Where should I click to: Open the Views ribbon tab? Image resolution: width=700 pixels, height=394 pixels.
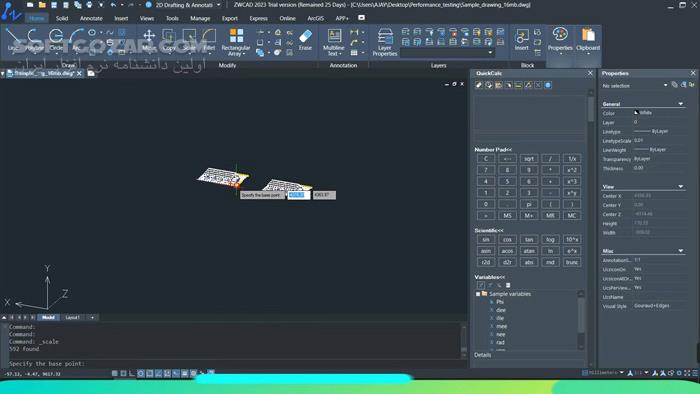click(x=147, y=18)
